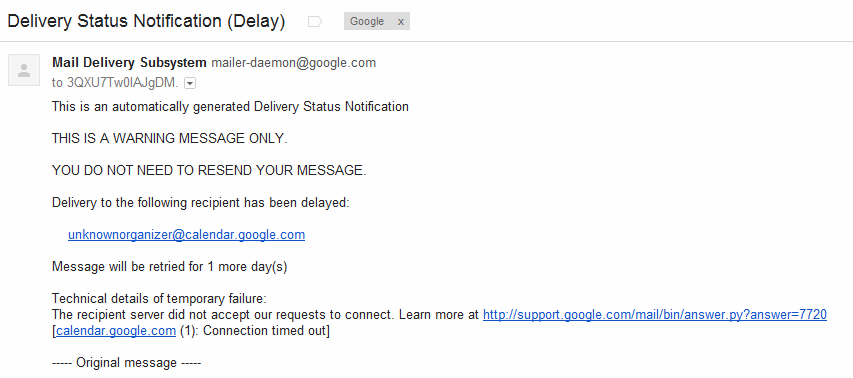Click the Original message separator line
The height and width of the screenshot is (378, 853).
pos(127,363)
